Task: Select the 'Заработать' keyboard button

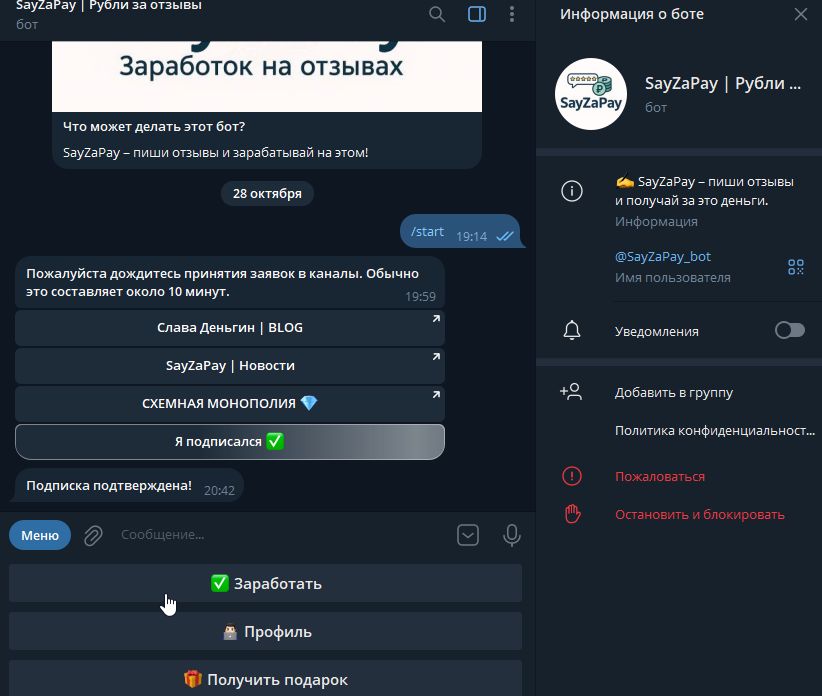Action: tap(265, 583)
